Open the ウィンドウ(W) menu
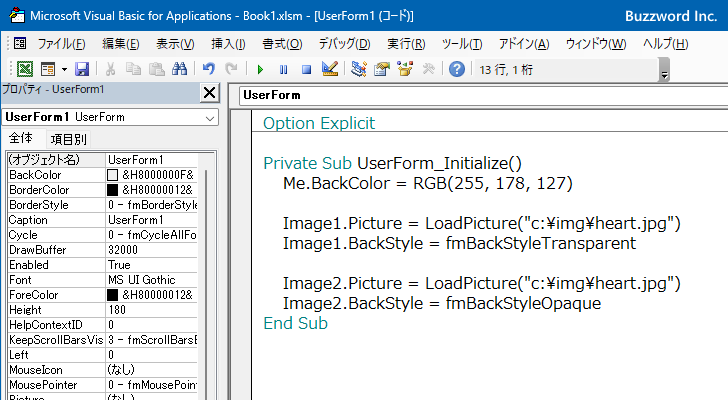The width and height of the screenshot is (728, 400). 596,44
